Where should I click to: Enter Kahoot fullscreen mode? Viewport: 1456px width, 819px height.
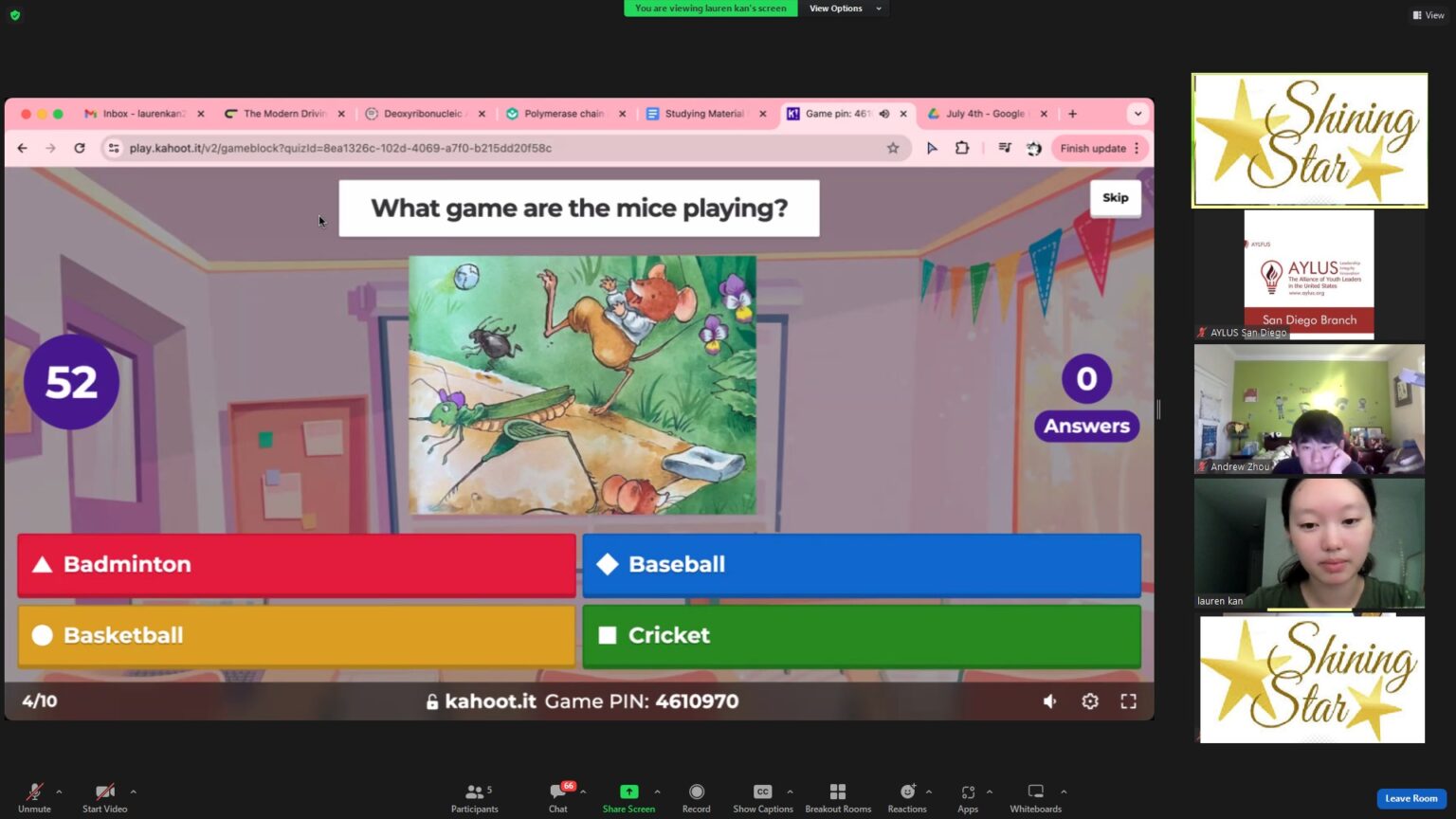[x=1128, y=701]
